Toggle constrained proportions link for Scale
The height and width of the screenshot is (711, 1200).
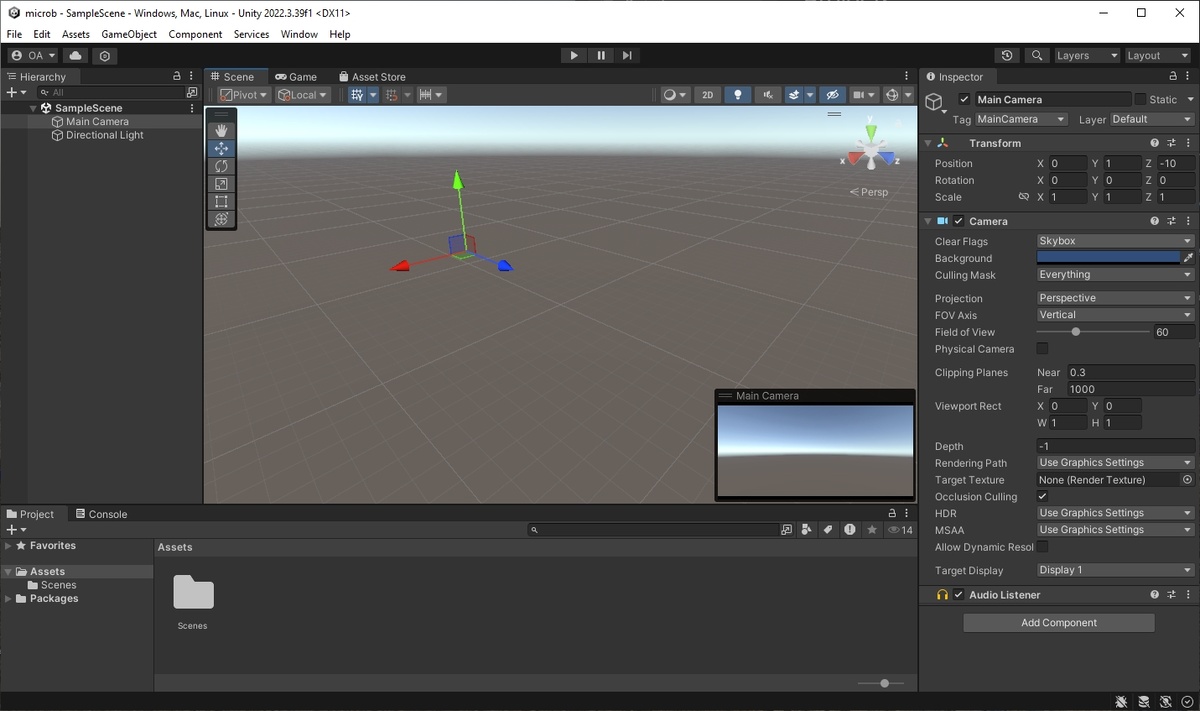point(1023,197)
